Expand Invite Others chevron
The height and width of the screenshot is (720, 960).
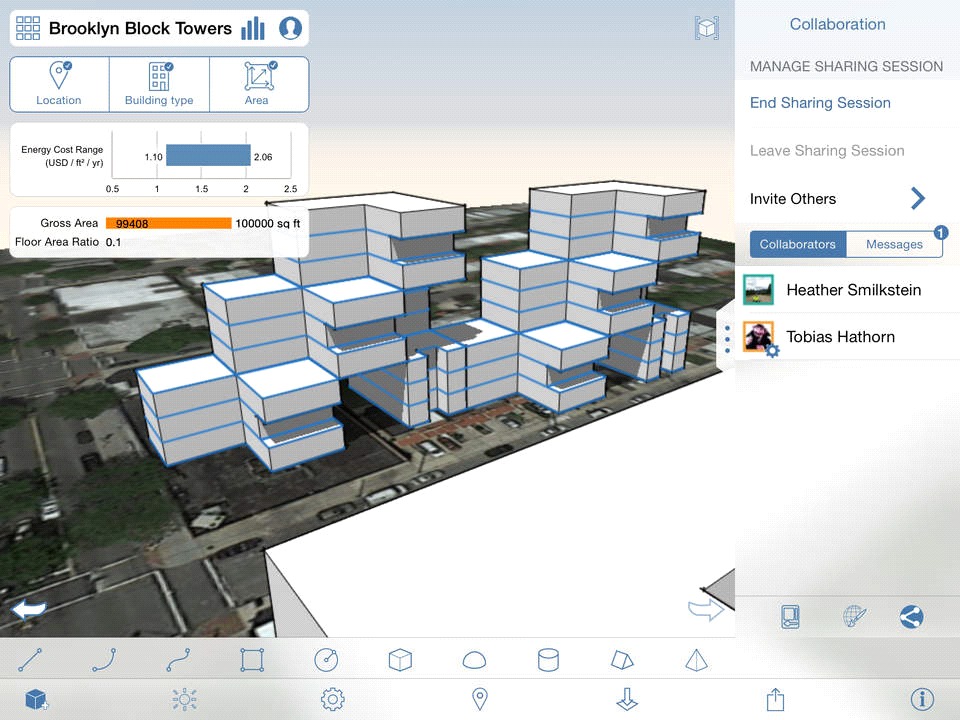(917, 198)
